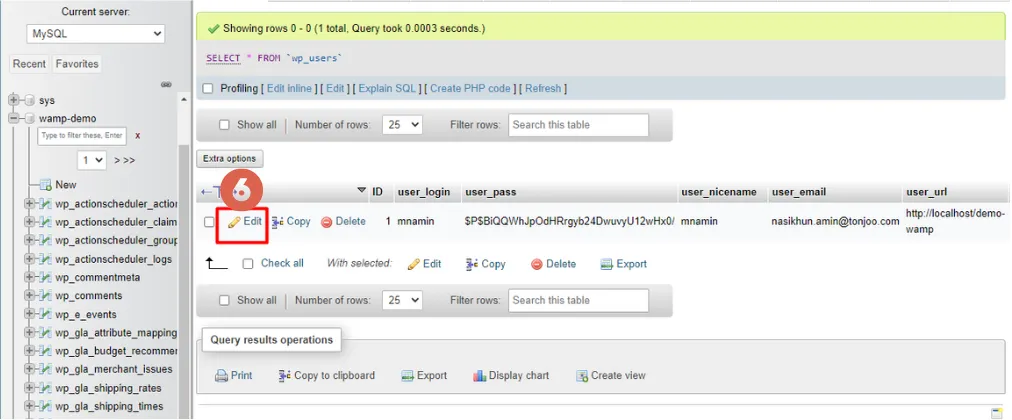Open the Current server MySQL dropdown

(x=96, y=34)
